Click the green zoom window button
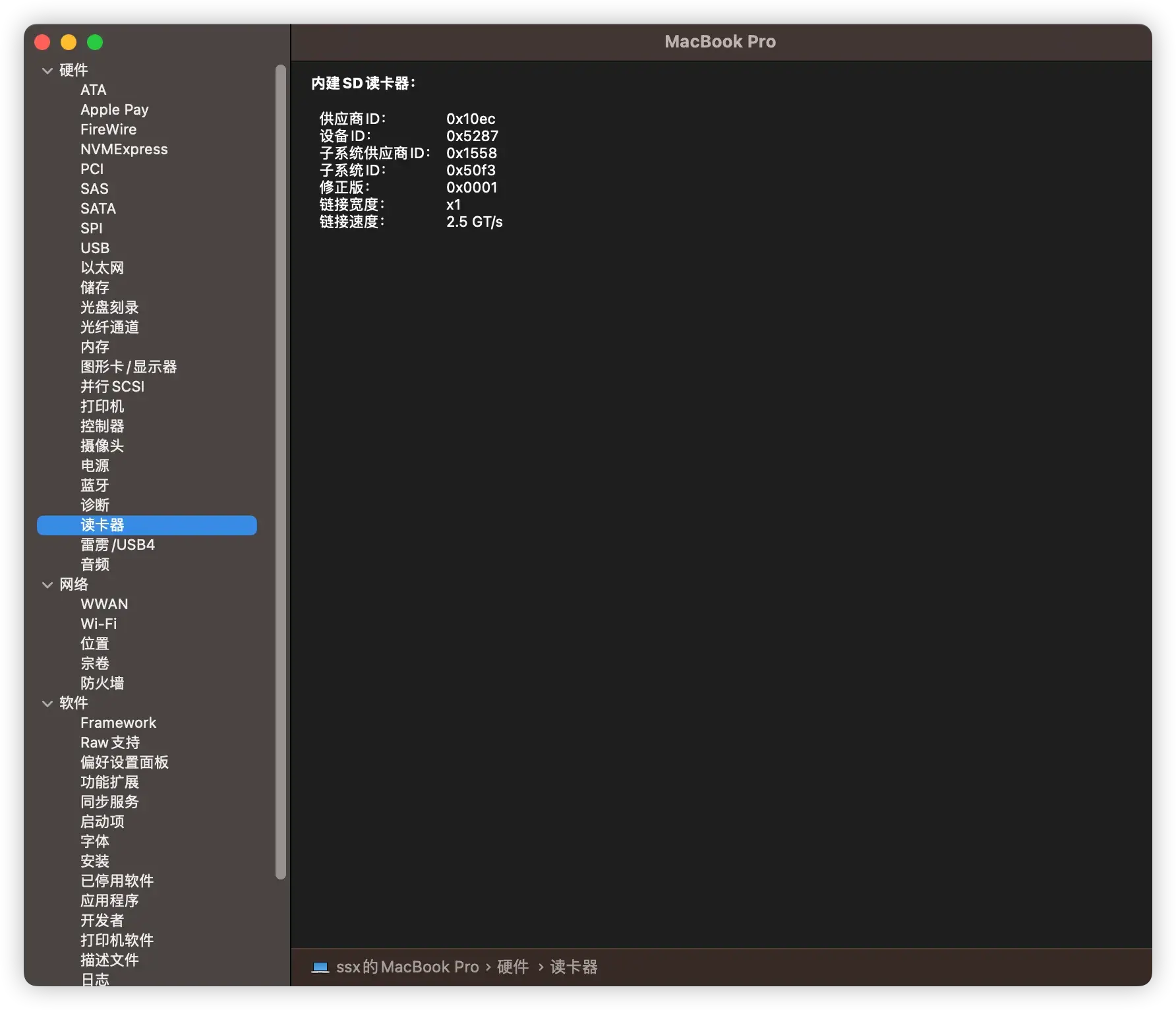 (x=95, y=42)
